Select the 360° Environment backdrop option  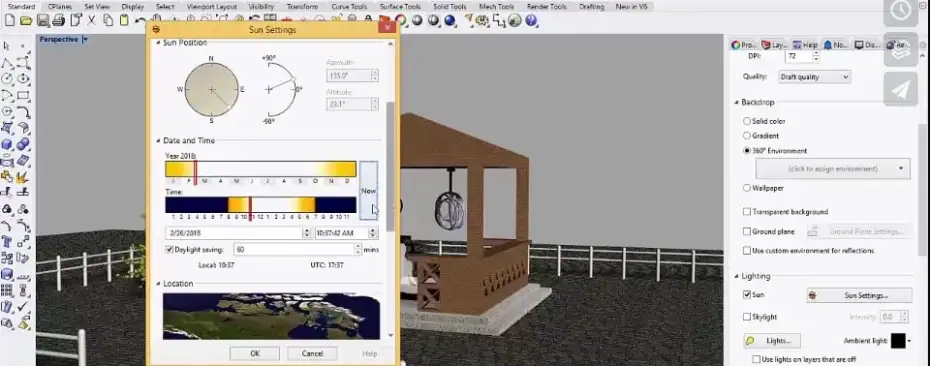(747, 151)
